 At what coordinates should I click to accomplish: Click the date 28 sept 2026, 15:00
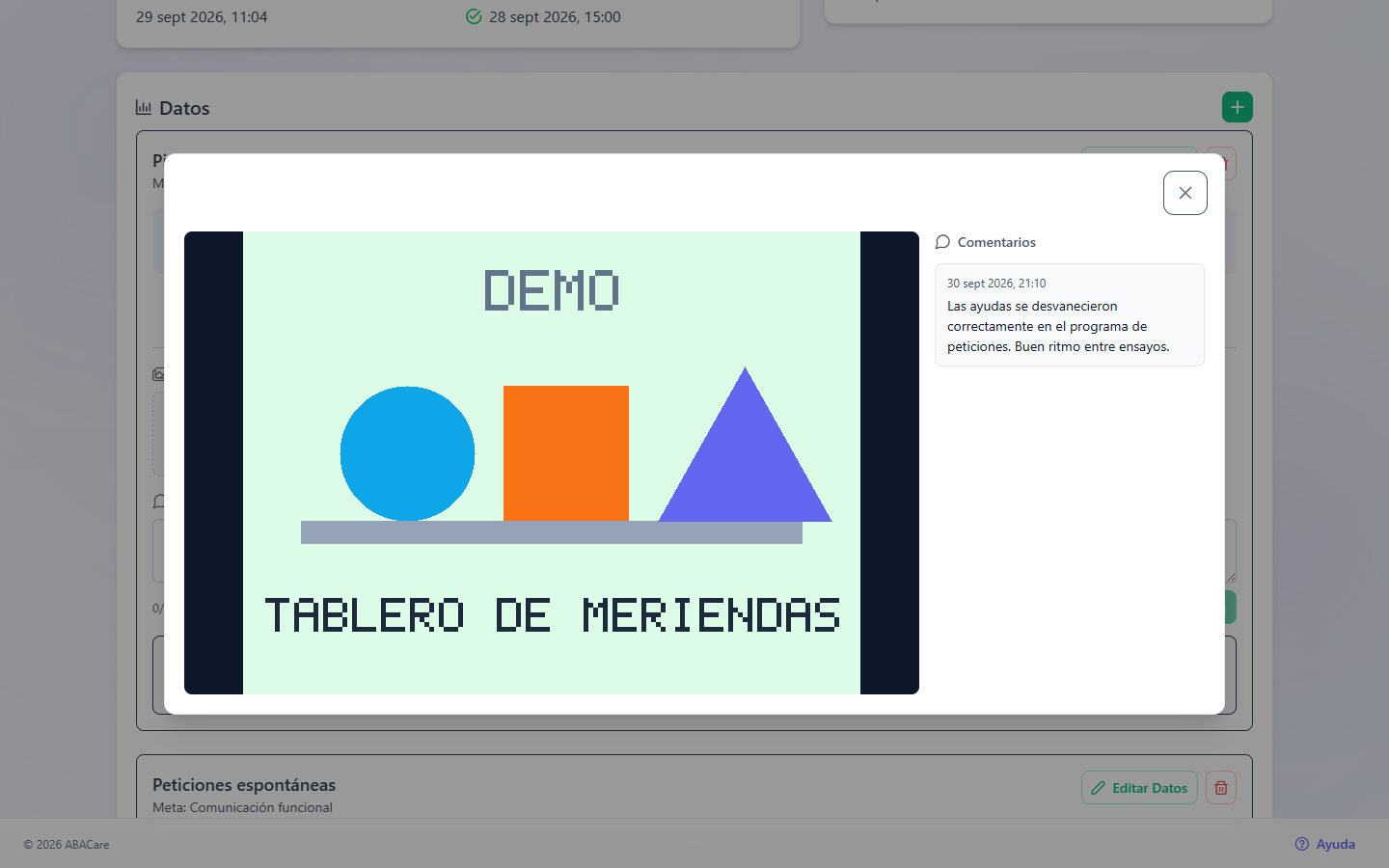555,16
